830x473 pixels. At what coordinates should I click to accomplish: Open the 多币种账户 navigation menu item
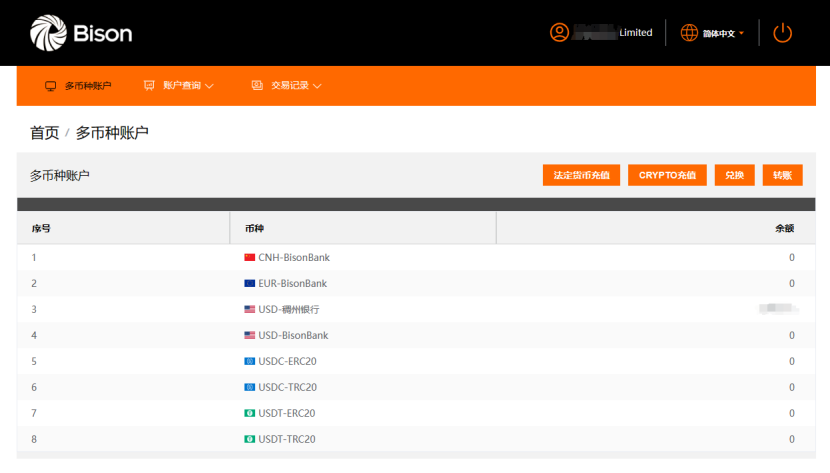[88, 86]
